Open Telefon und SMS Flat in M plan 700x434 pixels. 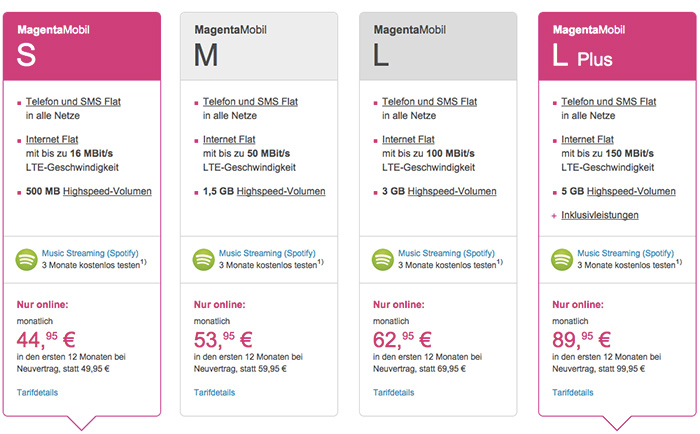click(x=250, y=102)
